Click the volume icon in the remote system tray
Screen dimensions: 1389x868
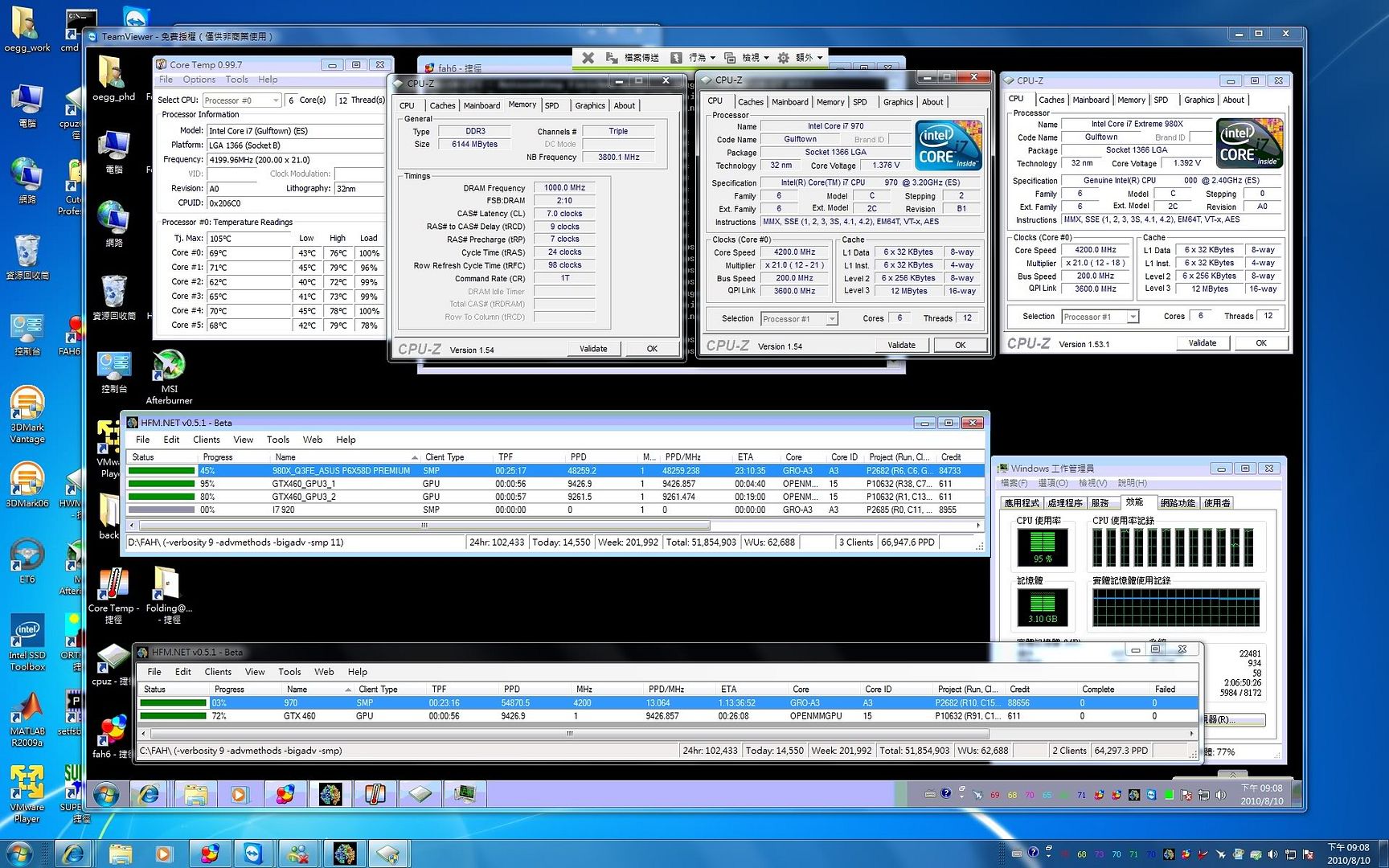(x=1221, y=795)
